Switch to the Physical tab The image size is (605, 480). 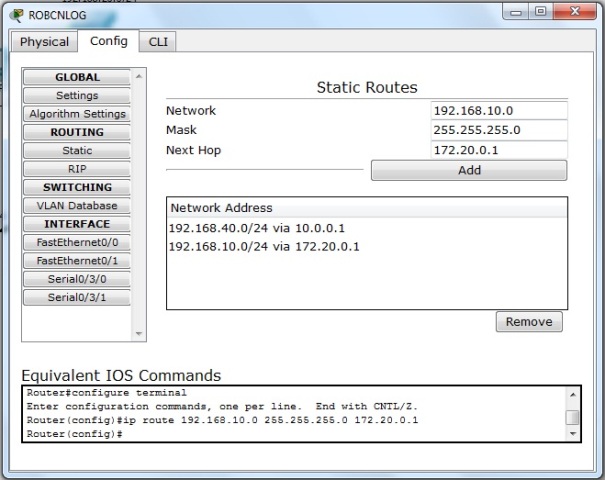coord(44,42)
